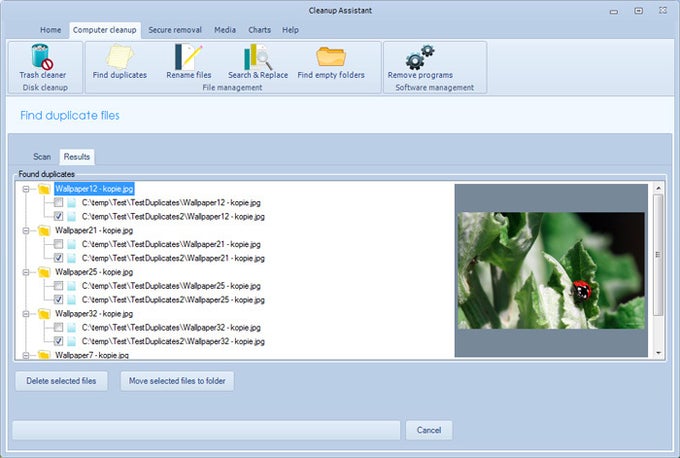Image resolution: width=680 pixels, height=458 pixels.
Task: Uncheck the TestDuplicates2 Wallpaper21 file checkbox
Action: click(x=59, y=258)
